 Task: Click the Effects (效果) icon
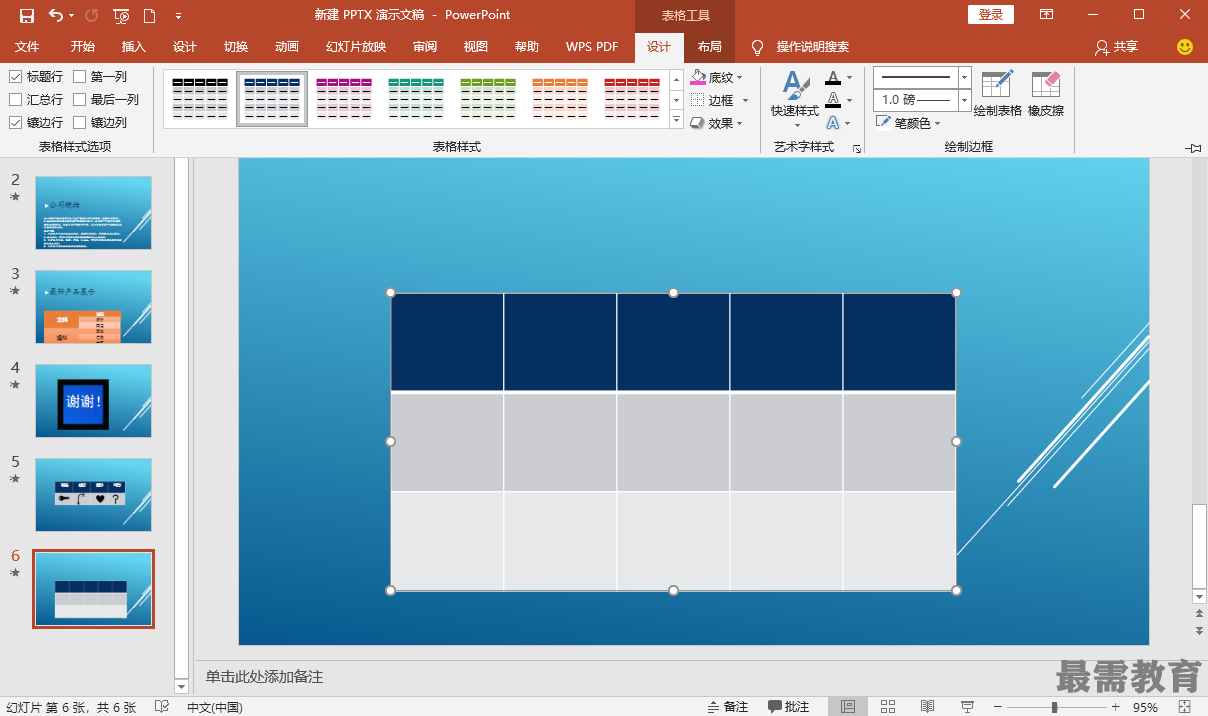(x=698, y=123)
